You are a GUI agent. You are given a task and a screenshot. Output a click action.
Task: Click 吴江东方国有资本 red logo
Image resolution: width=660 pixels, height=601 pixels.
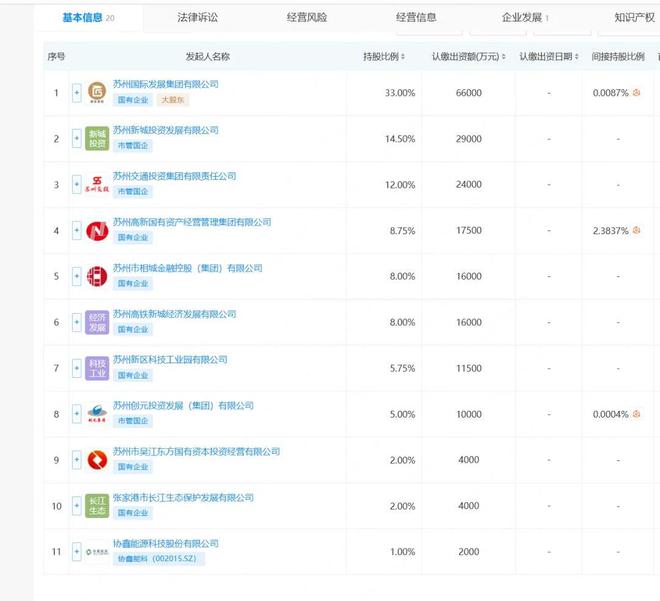[97, 460]
